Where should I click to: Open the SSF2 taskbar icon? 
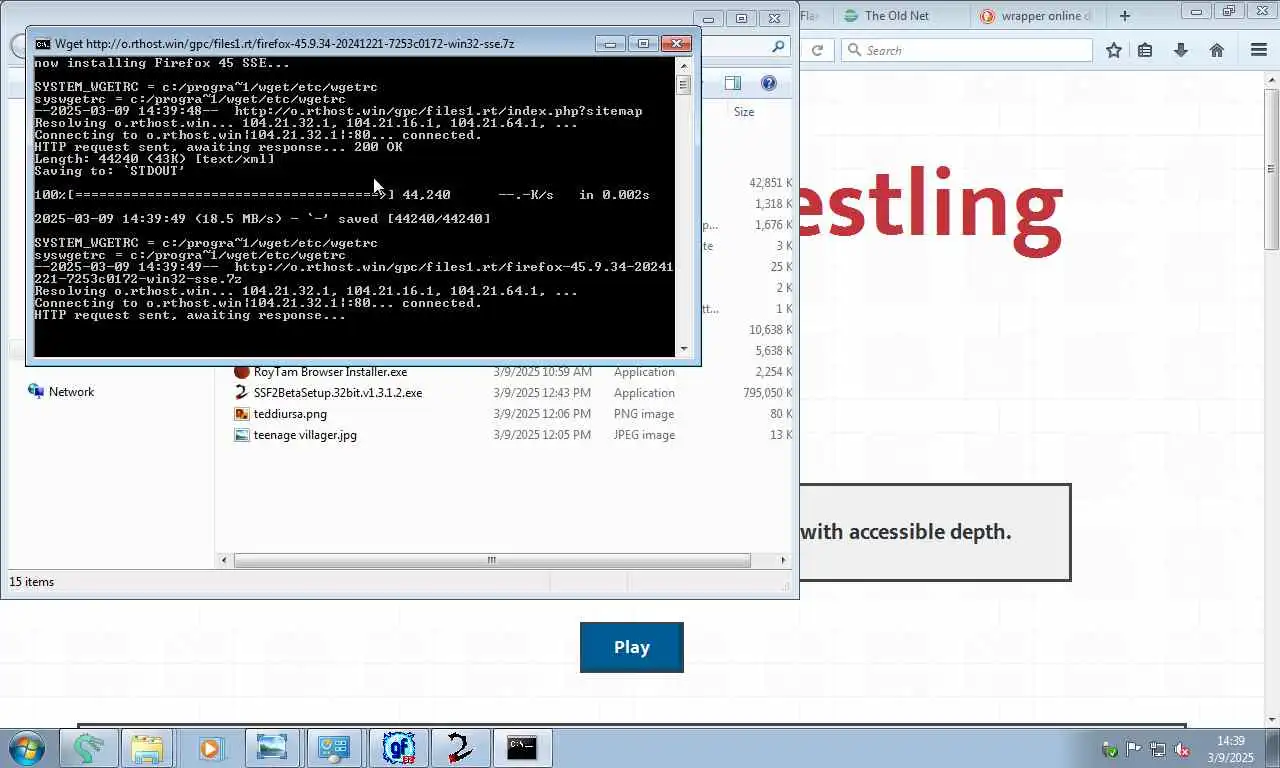460,748
